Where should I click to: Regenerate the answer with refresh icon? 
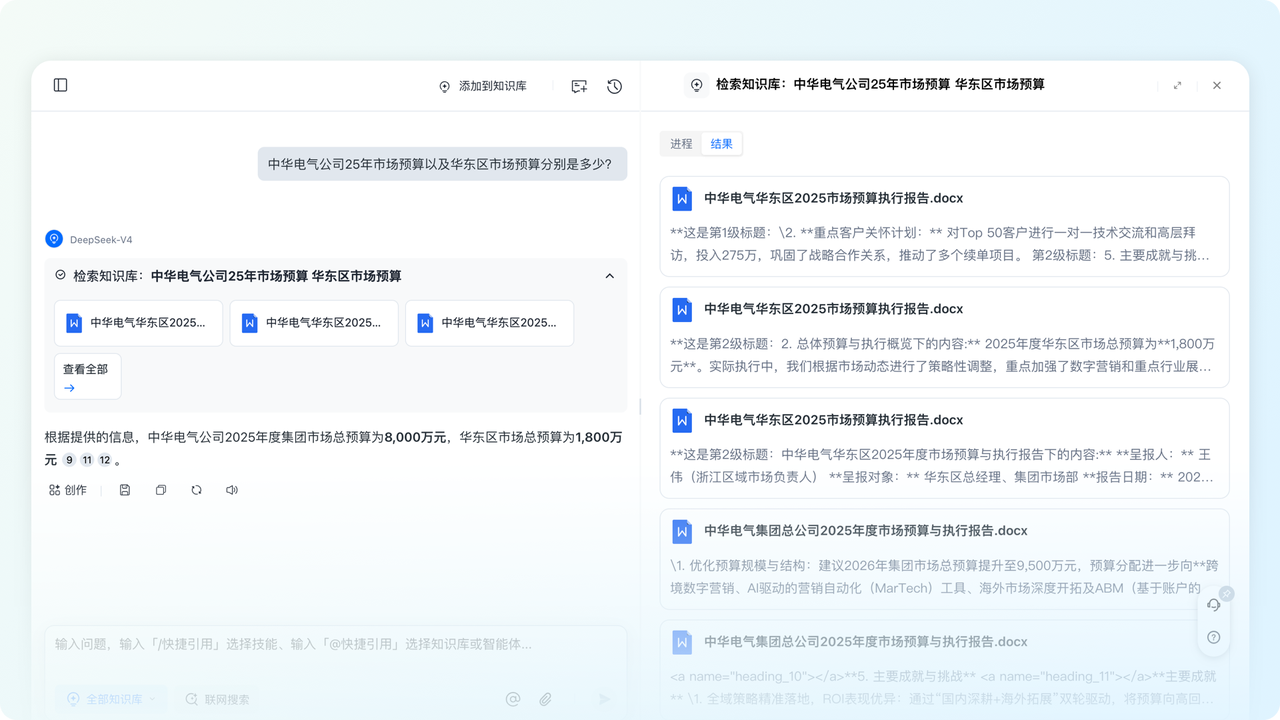coord(197,490)
